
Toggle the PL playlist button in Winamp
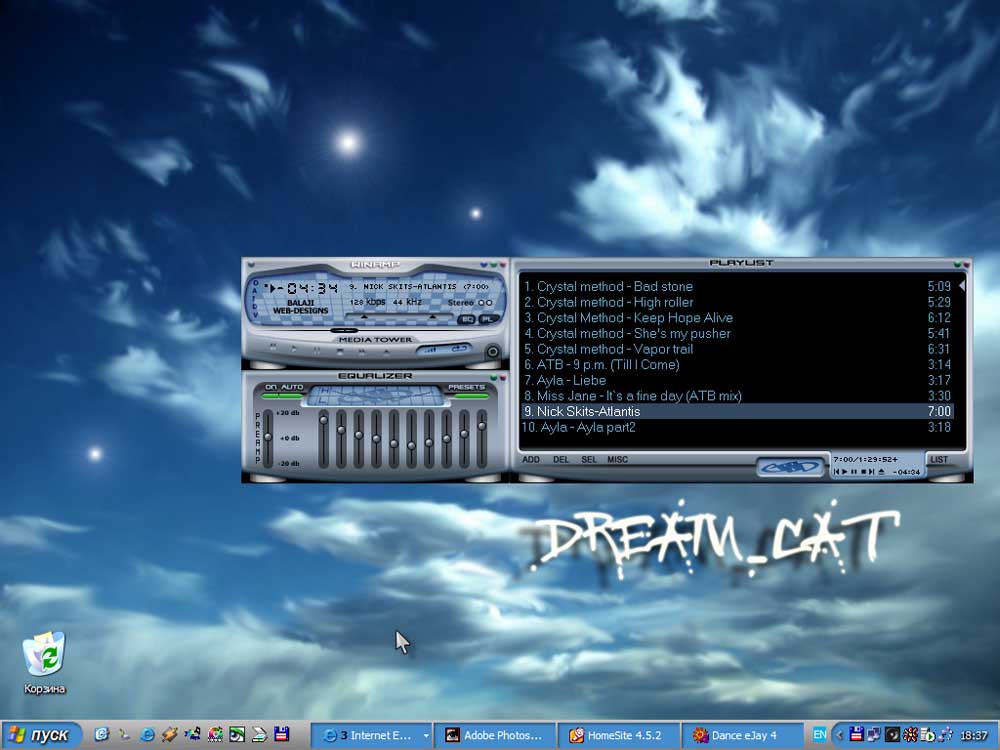pyautogui.click(x=489, y=319)
